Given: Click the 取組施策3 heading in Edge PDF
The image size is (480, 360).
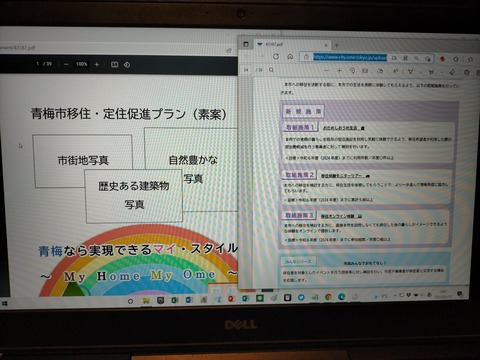Looking at the screenshot, I should 299,215.
